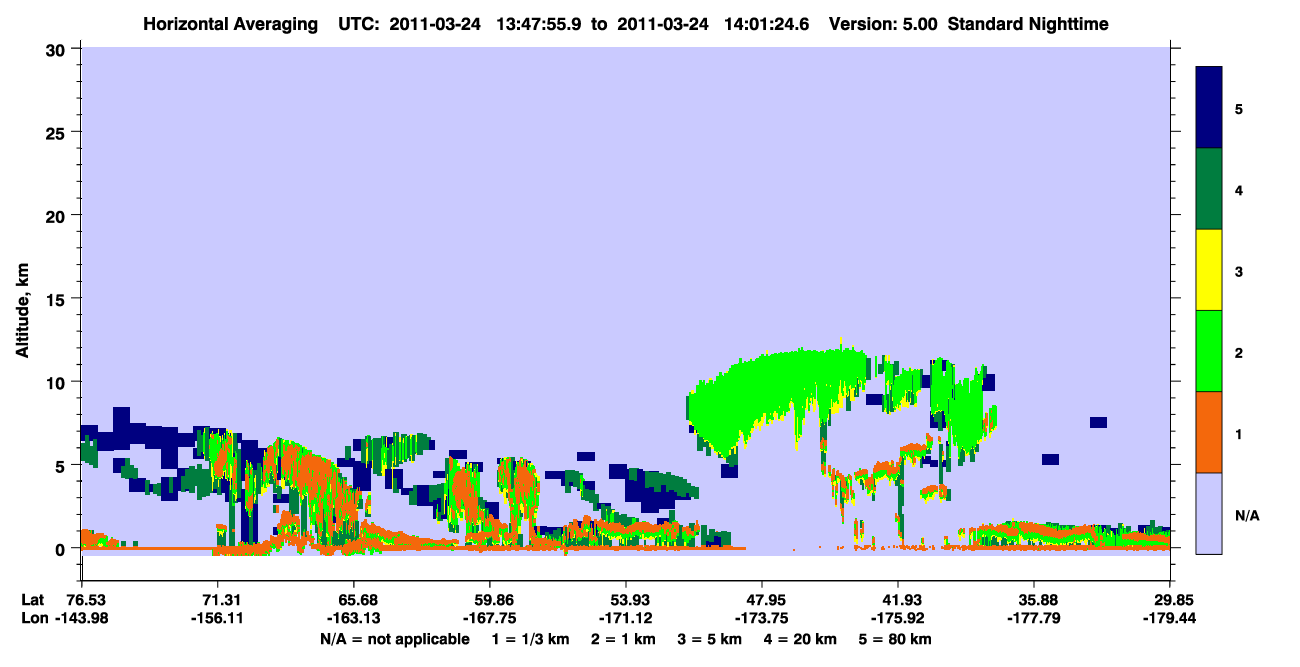Click the longitude value -156.11
Screen dimensions: 1300x667
point(217,618)
